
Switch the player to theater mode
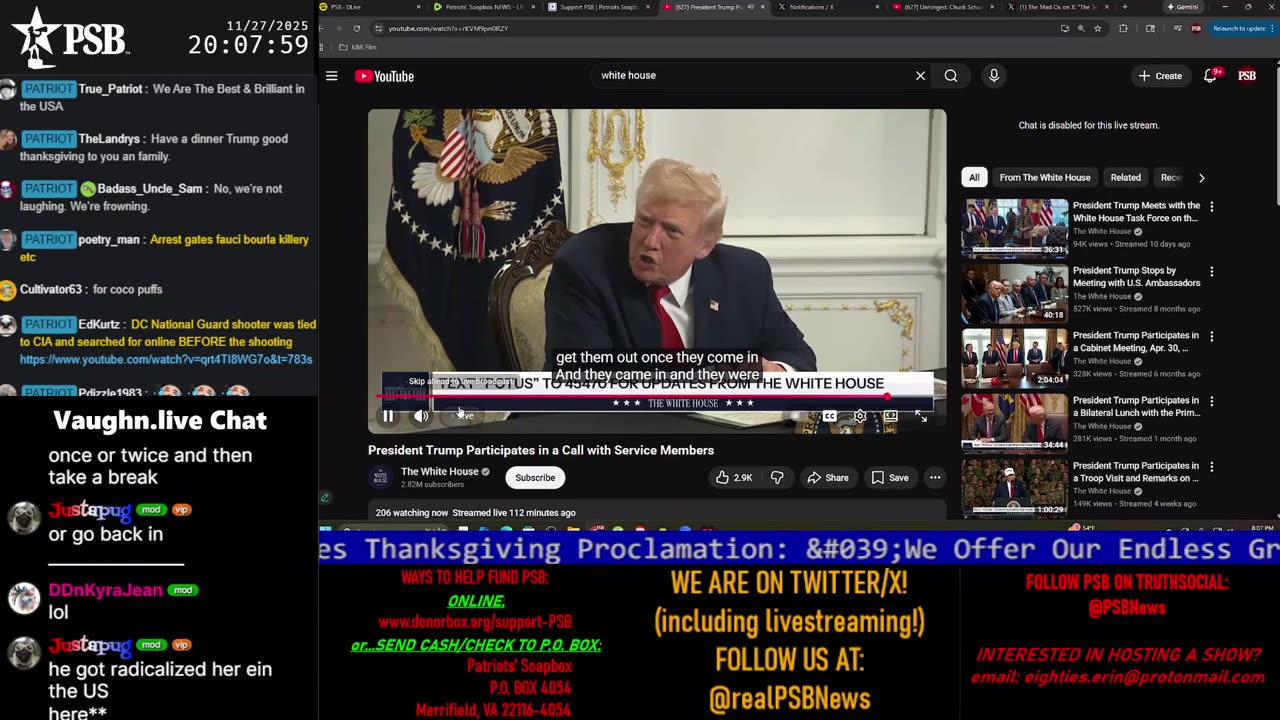pos(890,416)
